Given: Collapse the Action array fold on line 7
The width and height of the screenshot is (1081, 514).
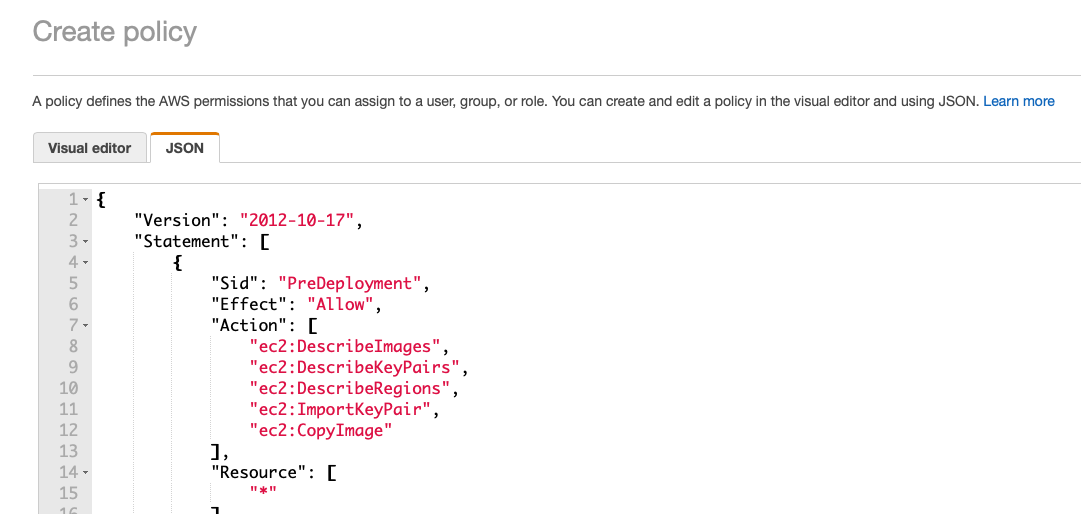Looking at the screenshot, I should (x=85, y=325).
